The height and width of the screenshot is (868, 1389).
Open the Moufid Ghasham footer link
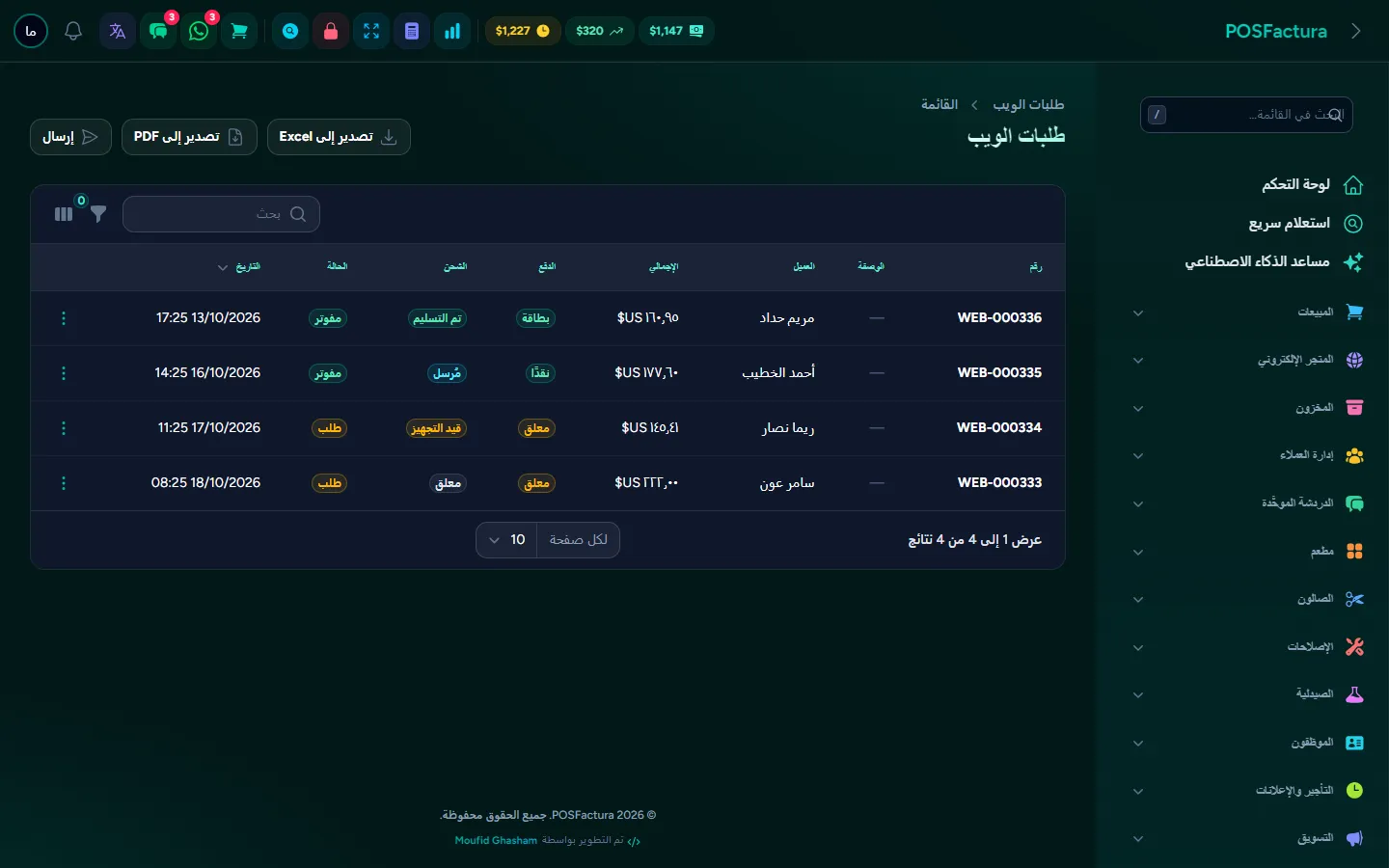point(496,840)
